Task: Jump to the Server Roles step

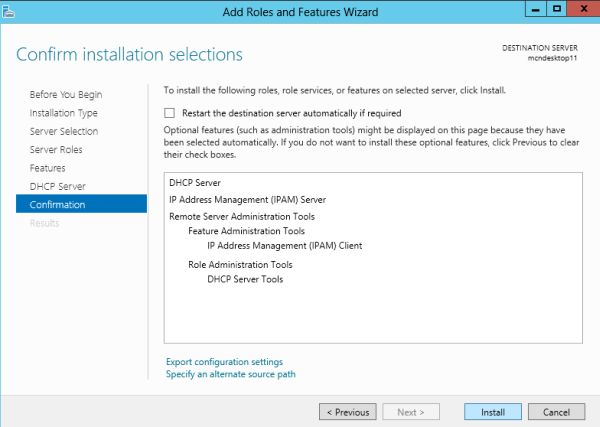Action: pos(56,150)
